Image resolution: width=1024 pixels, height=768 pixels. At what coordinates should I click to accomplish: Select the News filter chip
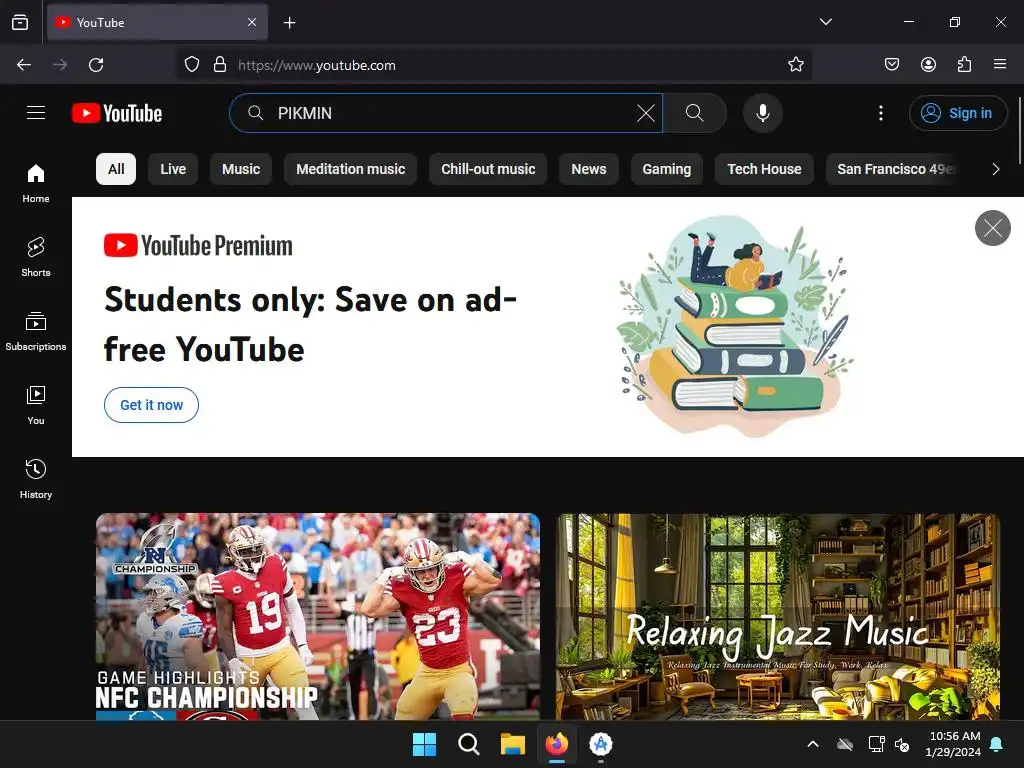click(588, 169)
